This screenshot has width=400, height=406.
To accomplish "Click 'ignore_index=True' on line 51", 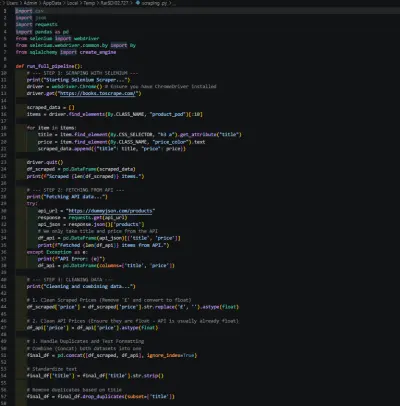I will click(x=172, y=355).
